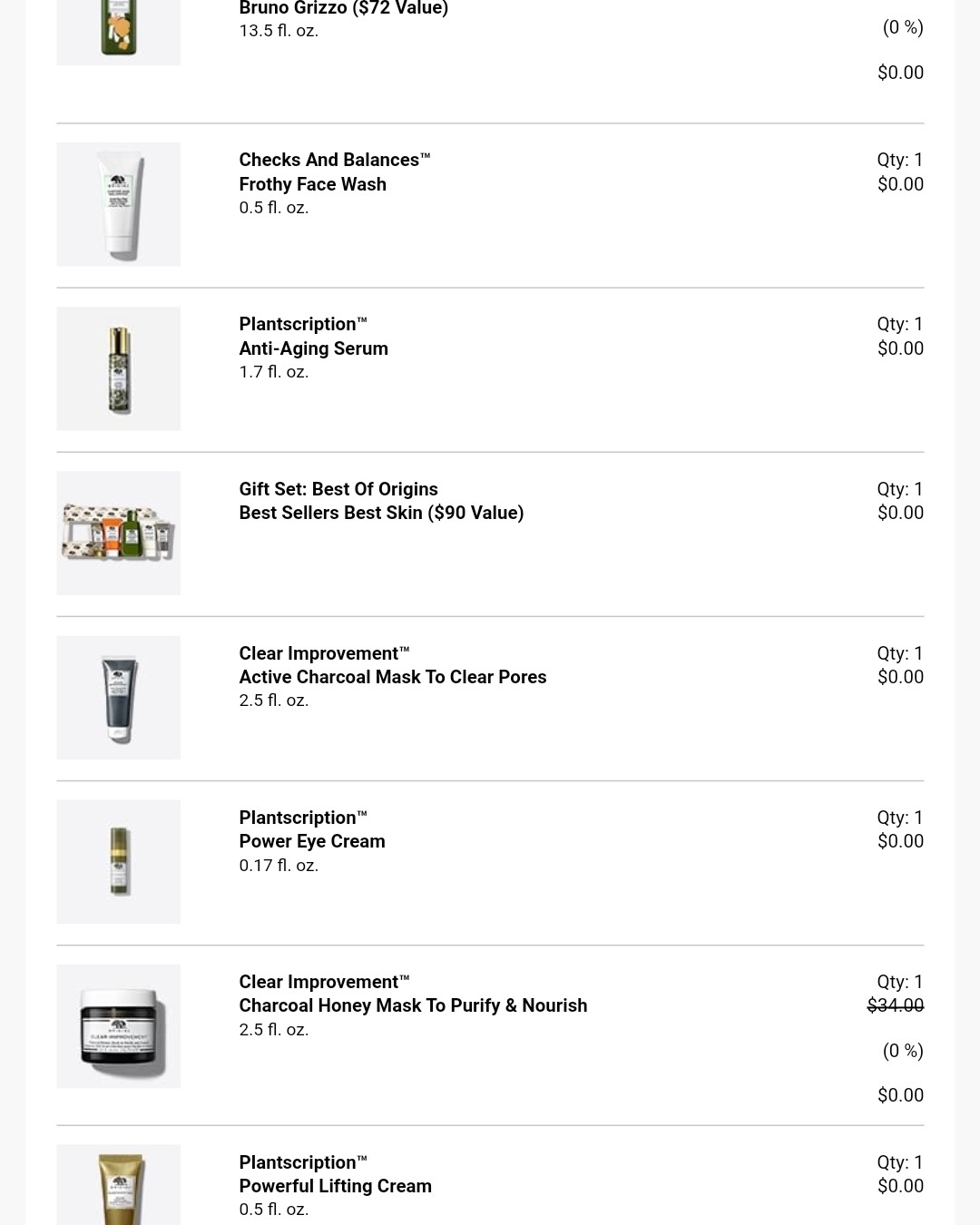Screen dimensions: 980x1225
Task: View the Powerful Lifting Cream tube image
Action: coord(118,1184)
